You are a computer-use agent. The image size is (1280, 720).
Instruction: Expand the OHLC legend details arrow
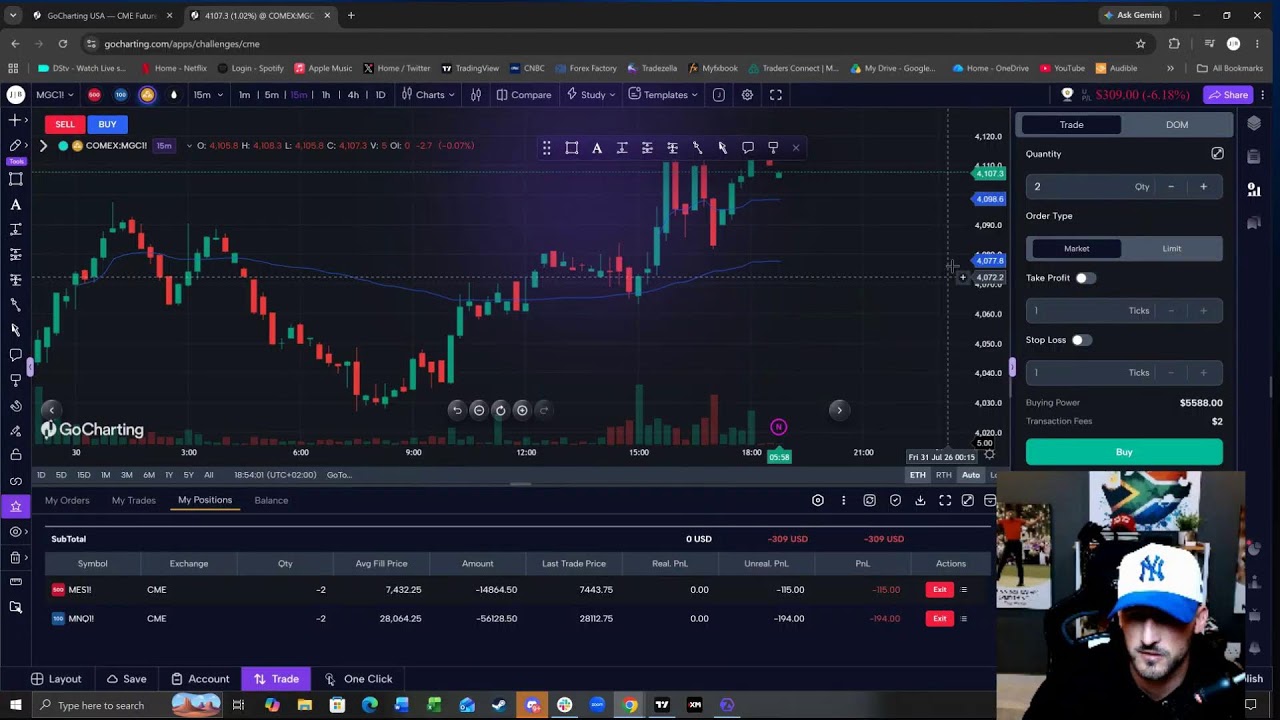click(187, 146)
